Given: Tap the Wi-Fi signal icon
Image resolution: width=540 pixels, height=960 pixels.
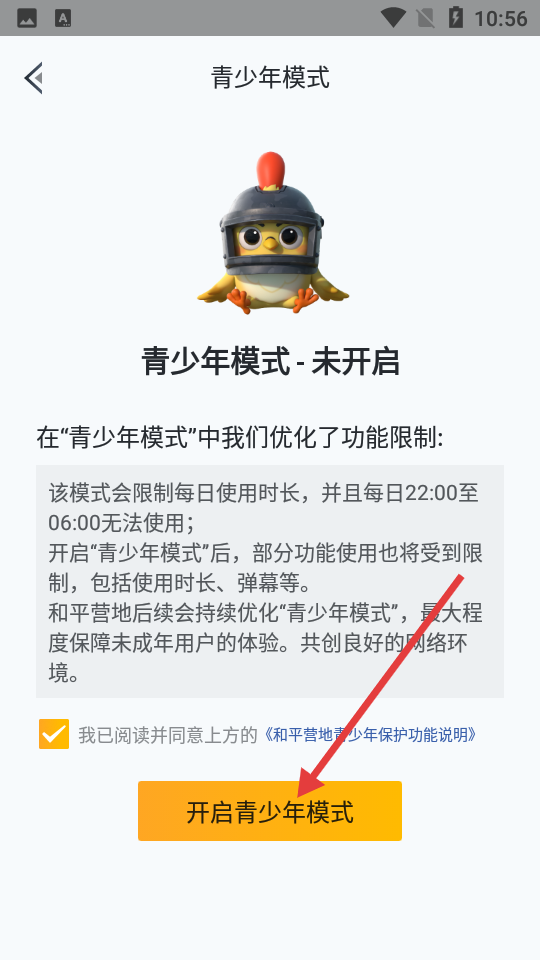Looking at the screenshot, I should (392, 18).
